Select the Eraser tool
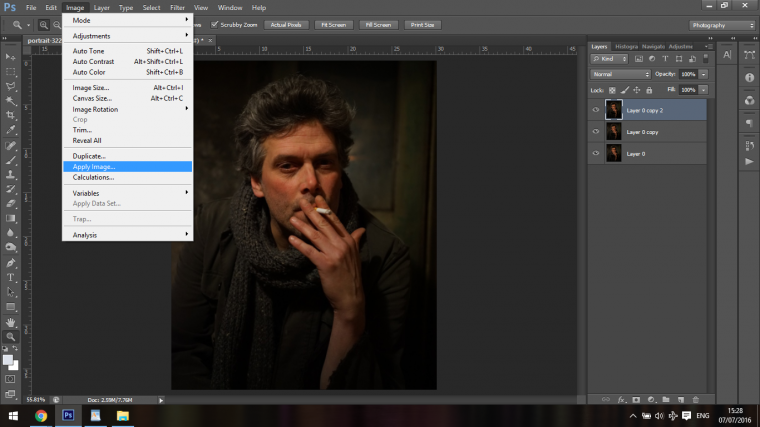The height and width of the screenshot is (427, 760). (x=10, y=204)
